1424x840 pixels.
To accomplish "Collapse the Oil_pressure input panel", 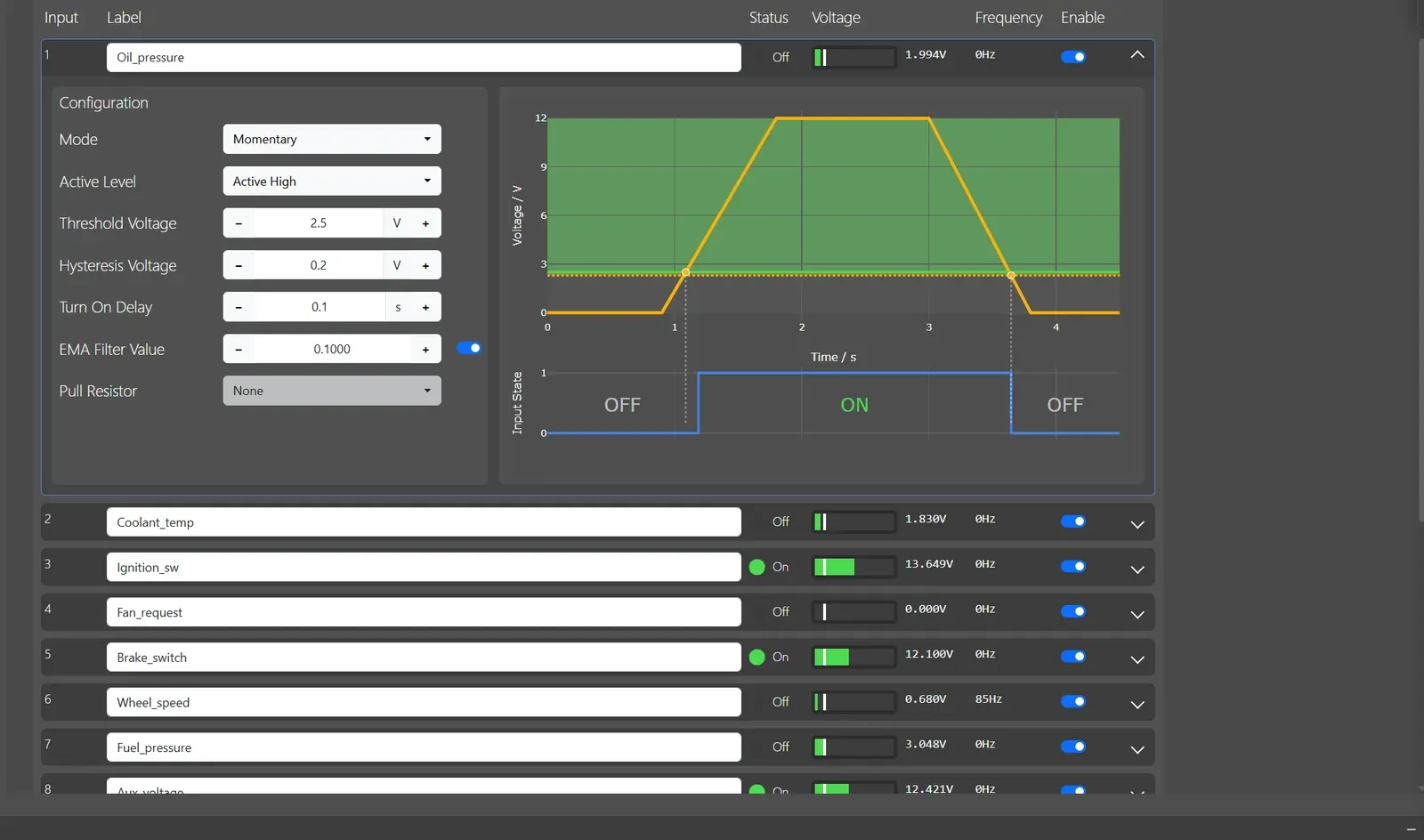I will point(1137,55).
